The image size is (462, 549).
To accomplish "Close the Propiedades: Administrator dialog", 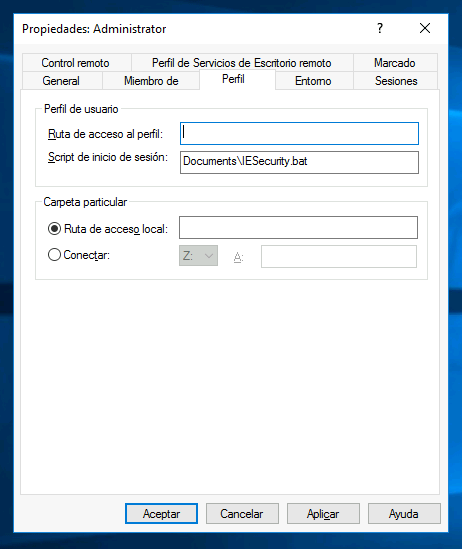I will pos(425,28).
